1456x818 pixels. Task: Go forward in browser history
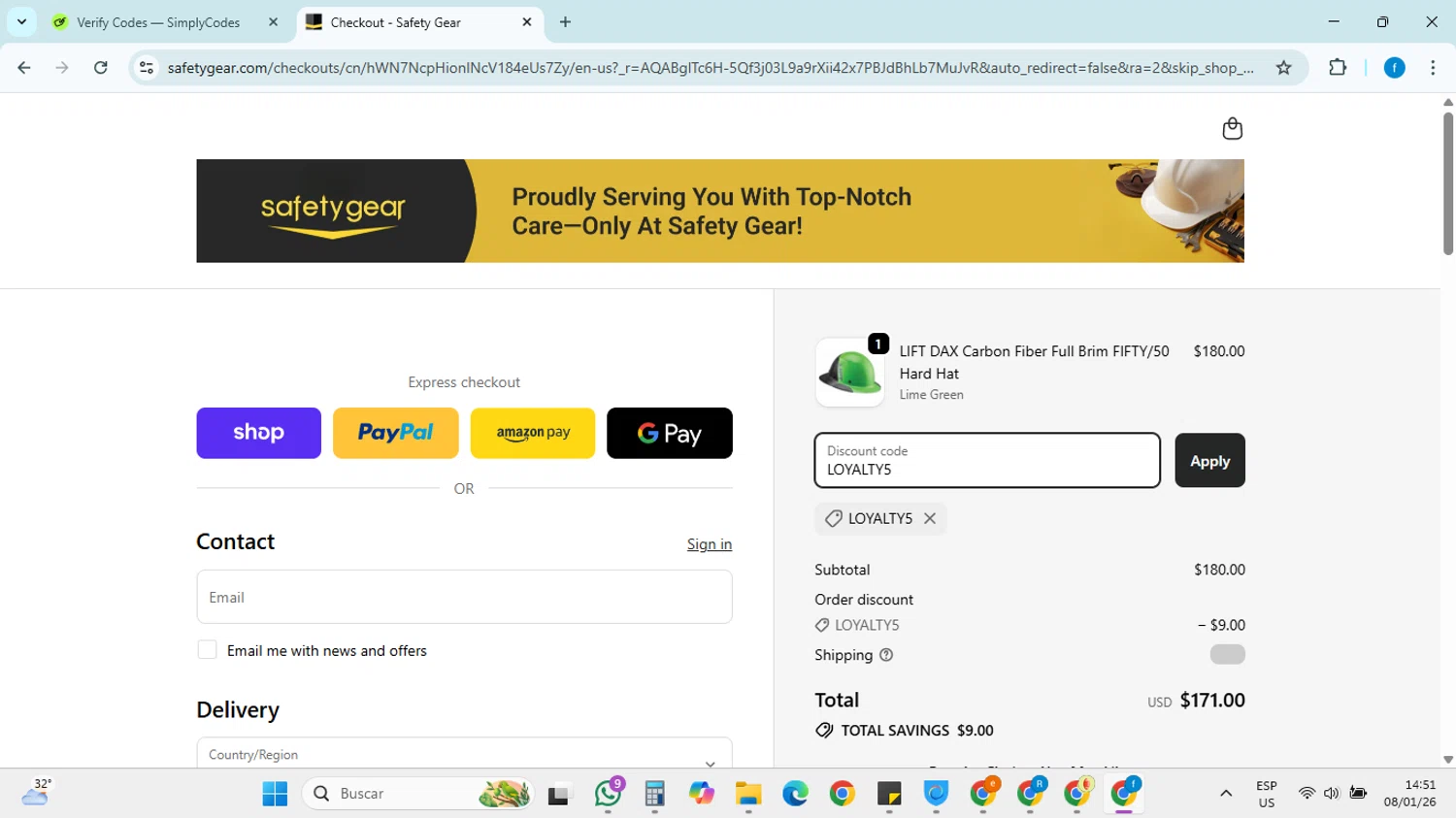pos(62,68)
